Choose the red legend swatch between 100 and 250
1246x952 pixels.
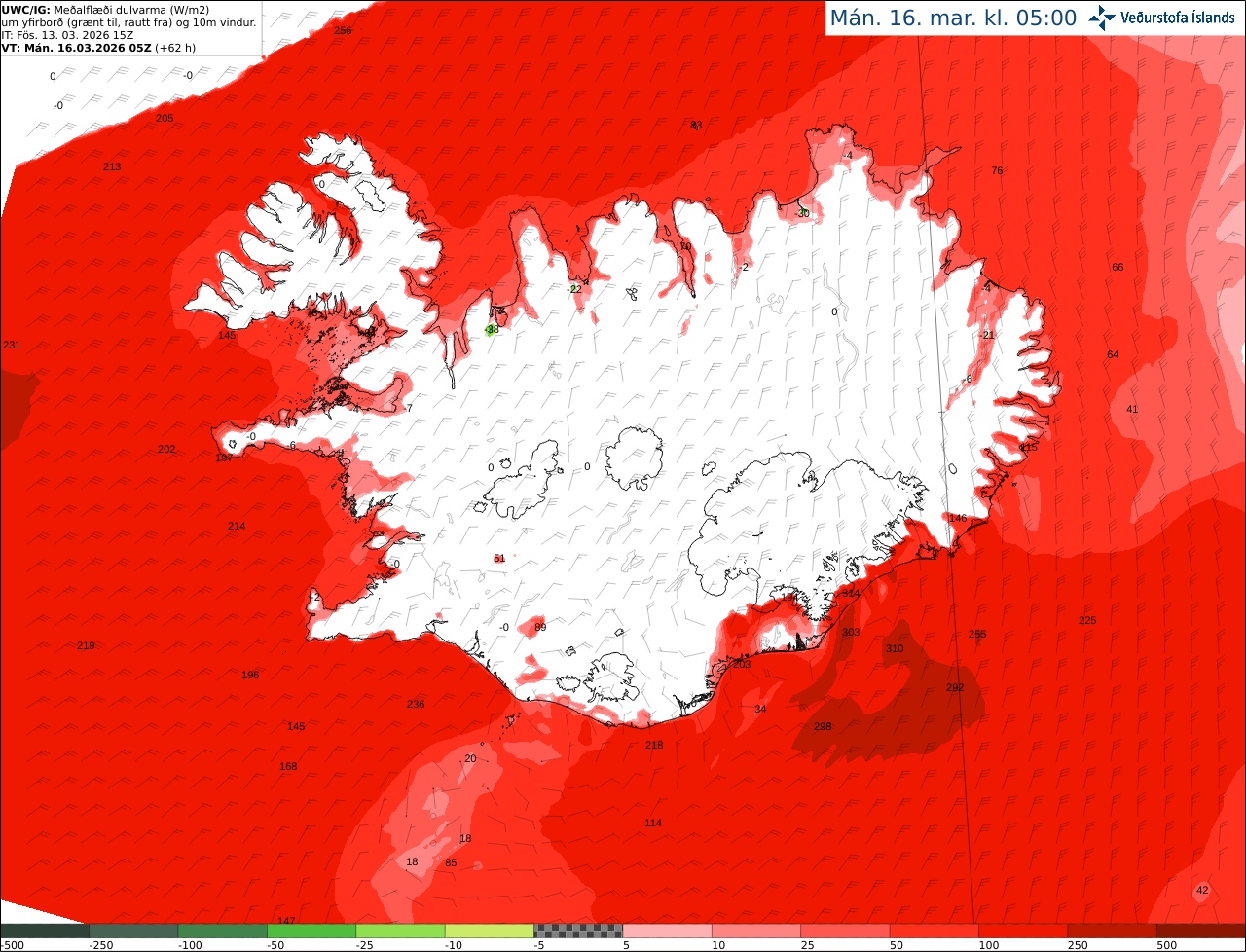[1023, 931]
